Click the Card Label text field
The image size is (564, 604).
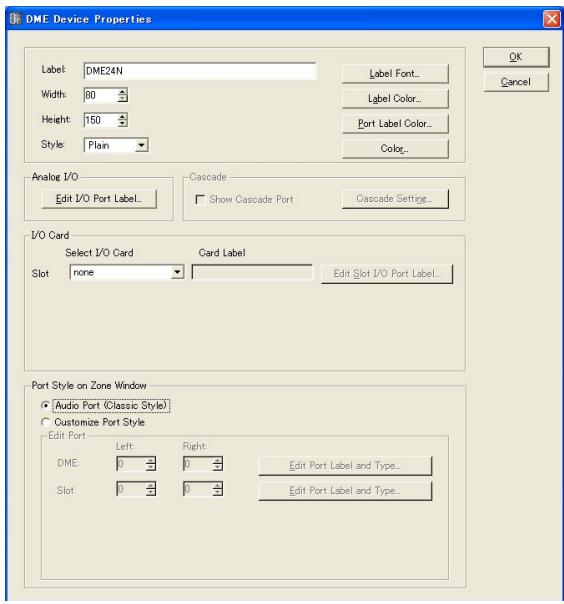[x=252, y=272]
